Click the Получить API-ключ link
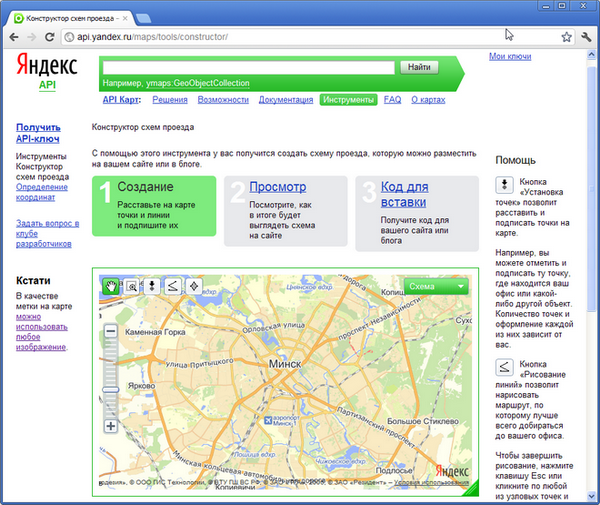This screenshot has width=600, height=505. click(x=38, y=133)
